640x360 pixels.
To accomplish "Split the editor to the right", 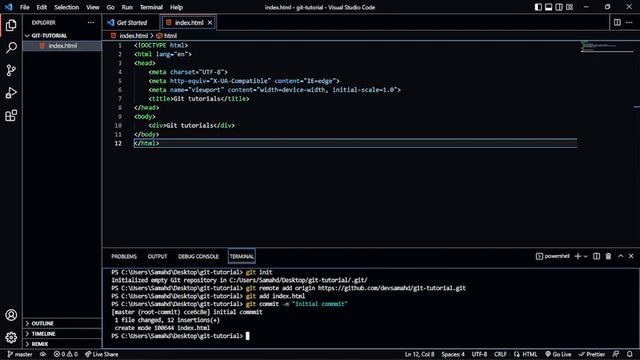I will 617,22.
